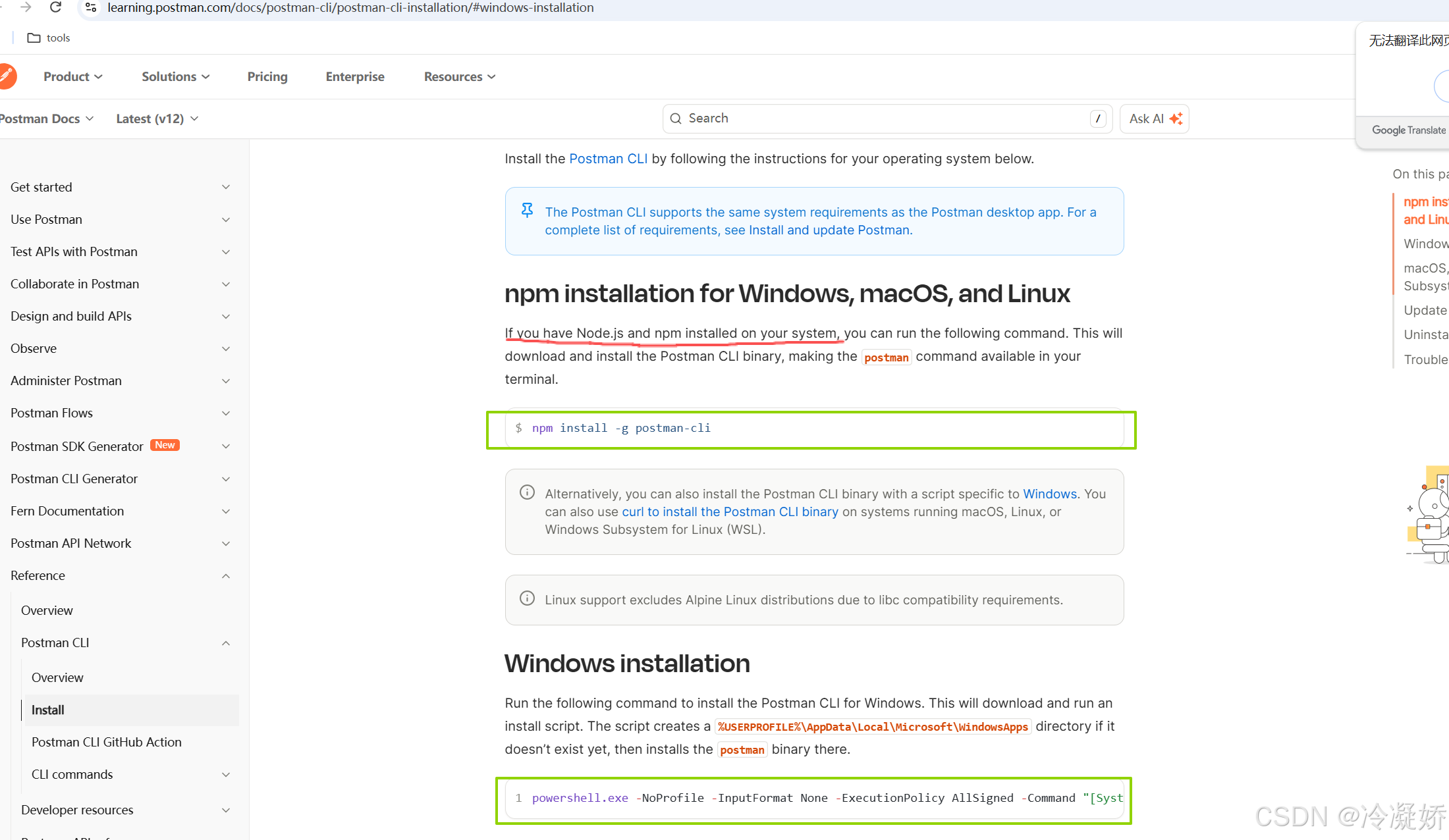Click the search magnifier icon
The height and width of the screenshot is (840, 1449).
click(676, 118)
